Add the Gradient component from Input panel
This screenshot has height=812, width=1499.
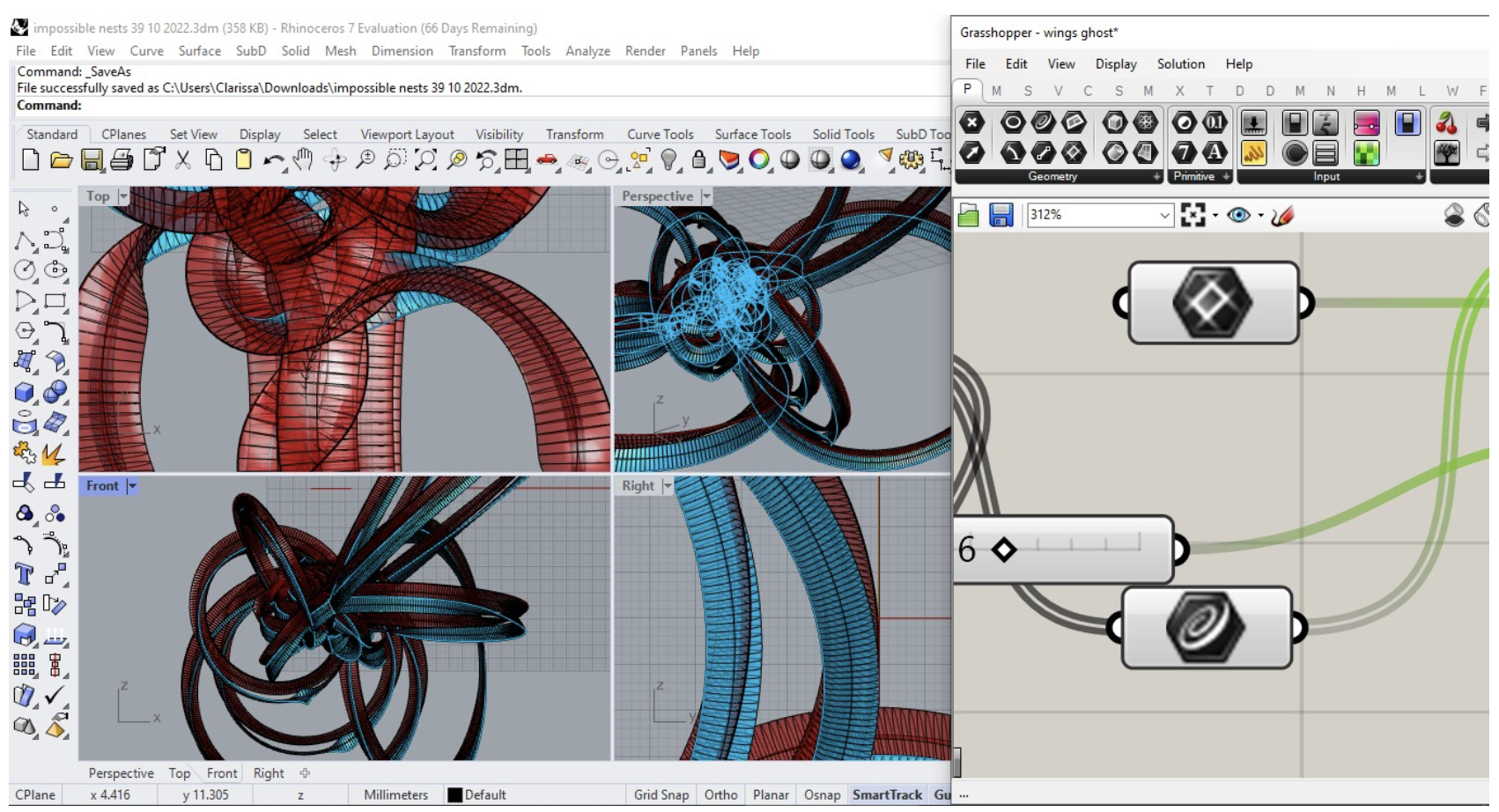1366,123
